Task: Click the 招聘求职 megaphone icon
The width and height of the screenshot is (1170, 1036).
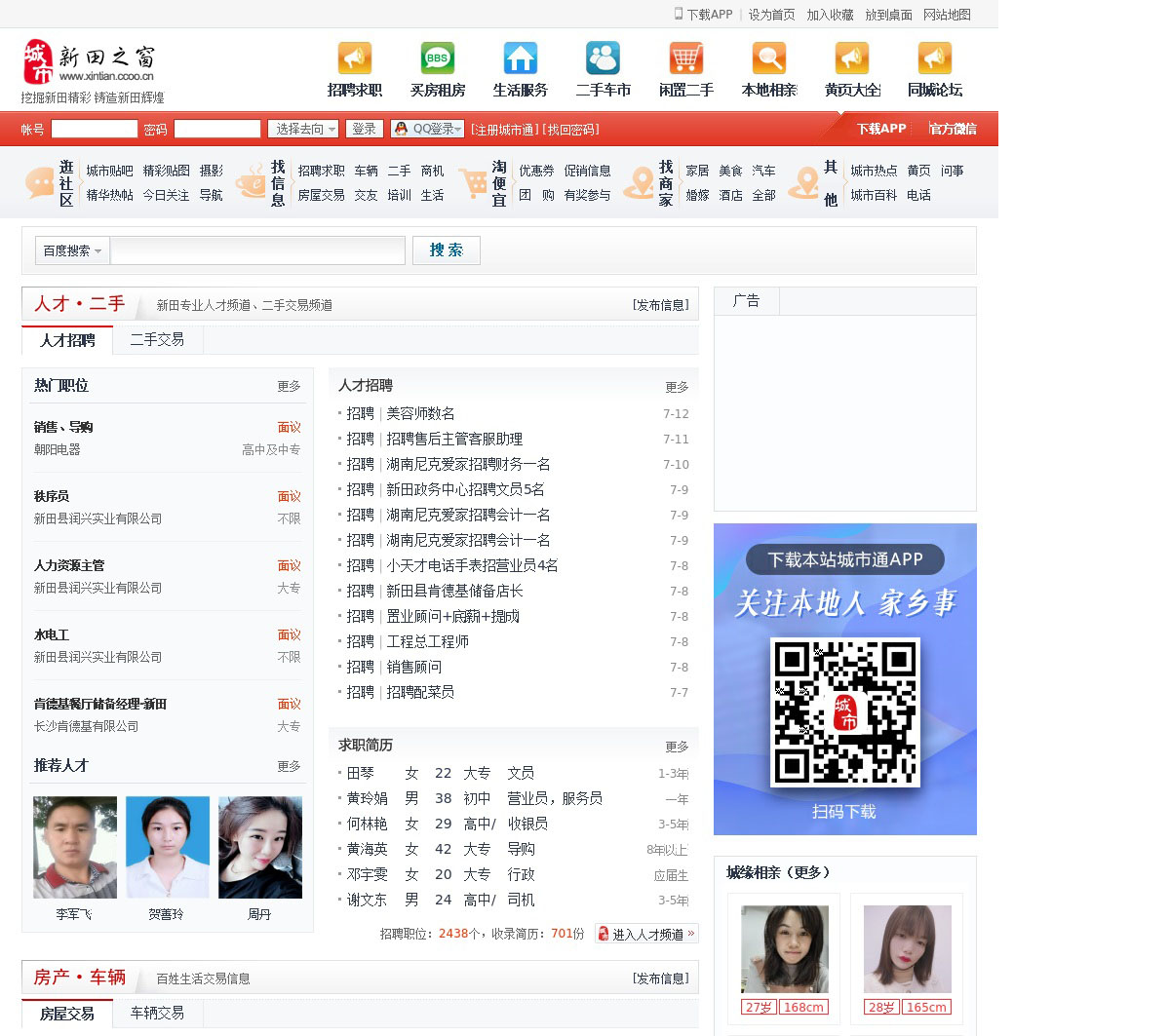Action: click(354, 58)
